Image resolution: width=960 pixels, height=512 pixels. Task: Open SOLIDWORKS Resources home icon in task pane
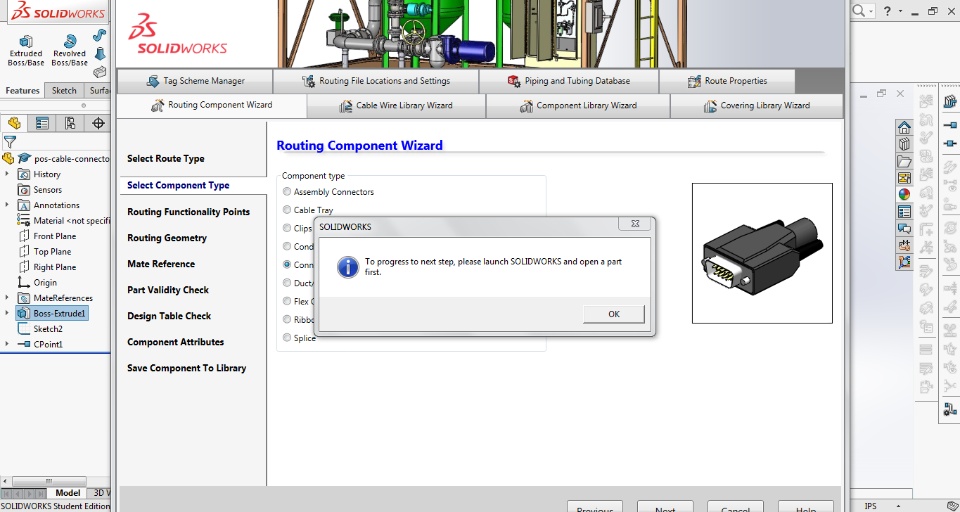(x=904, y=127)
